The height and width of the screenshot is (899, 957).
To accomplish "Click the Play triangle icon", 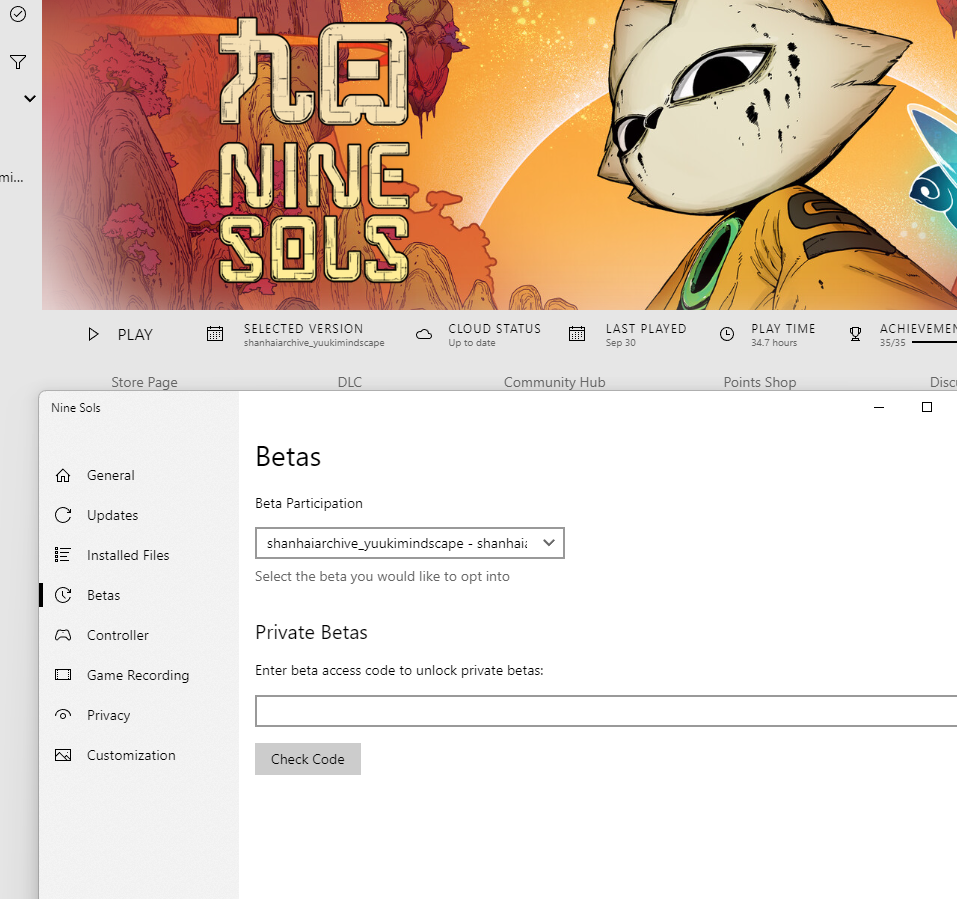I will click(x=93, y=334).
